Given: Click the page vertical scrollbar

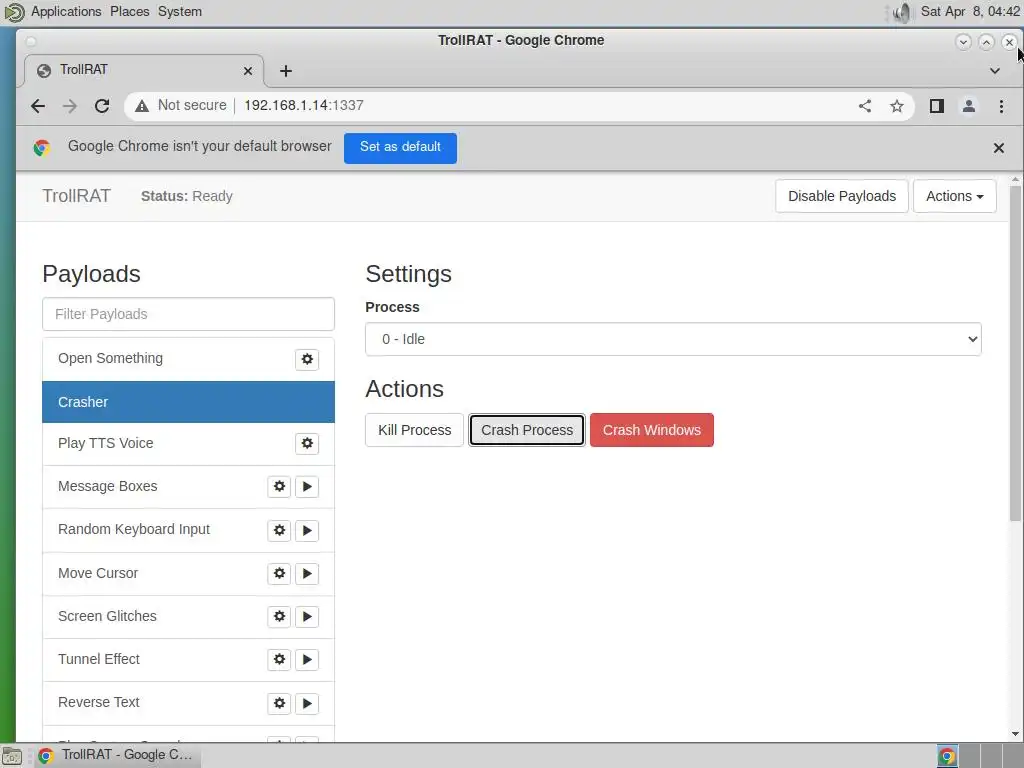Looking at the screenshot, I should 1015,353.
